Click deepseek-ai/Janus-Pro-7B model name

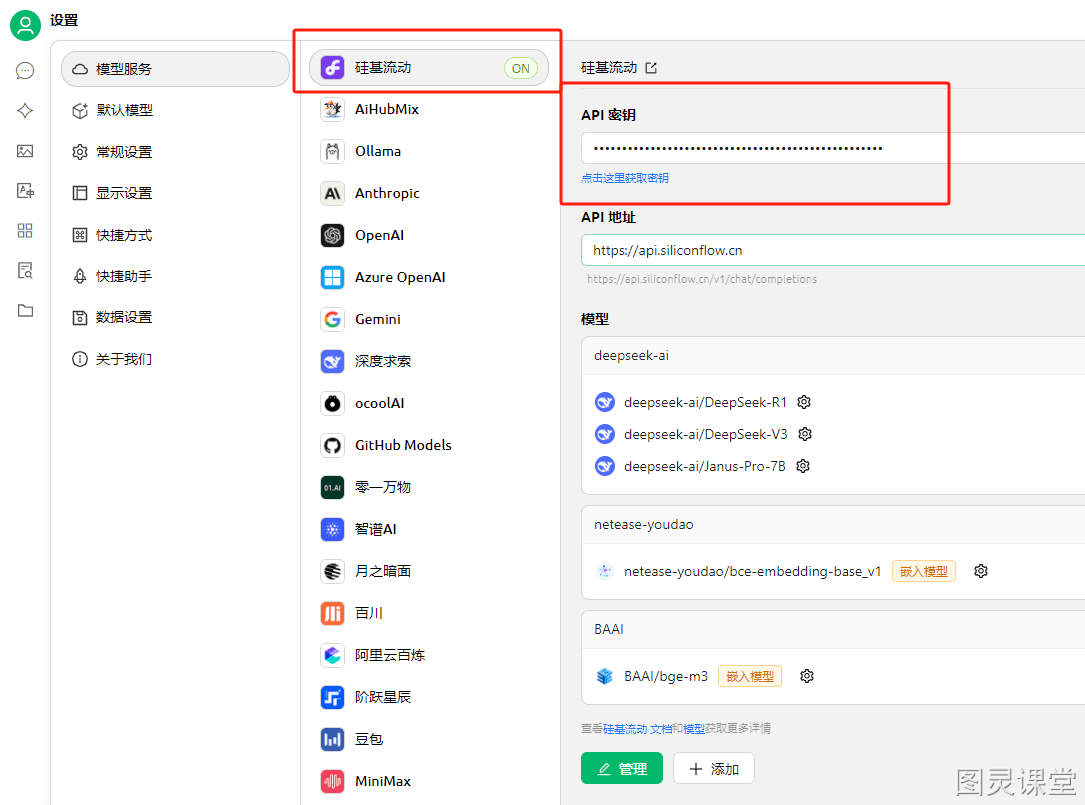coord(704,466)
